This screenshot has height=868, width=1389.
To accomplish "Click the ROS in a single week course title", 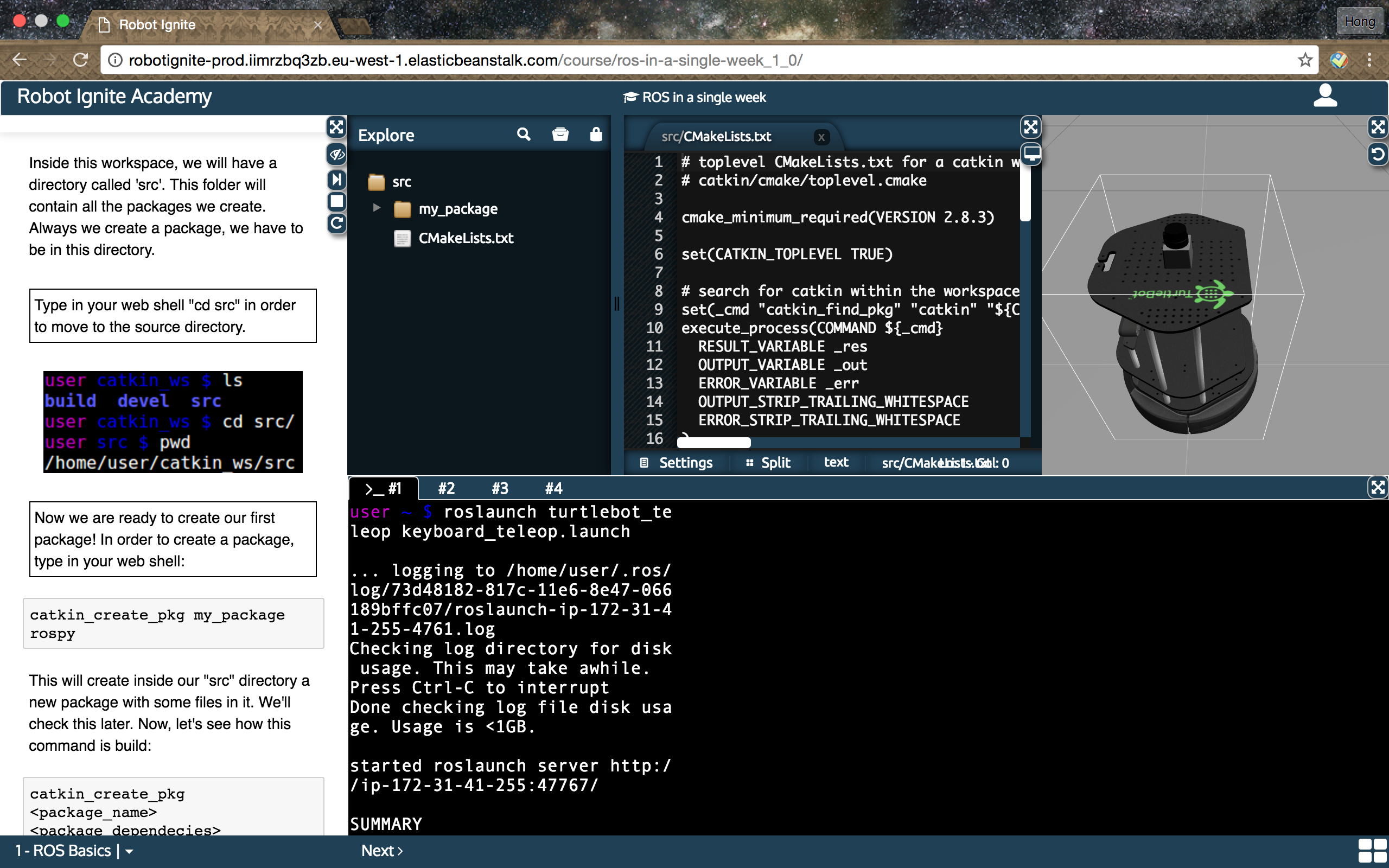I will tap(694, 98).
